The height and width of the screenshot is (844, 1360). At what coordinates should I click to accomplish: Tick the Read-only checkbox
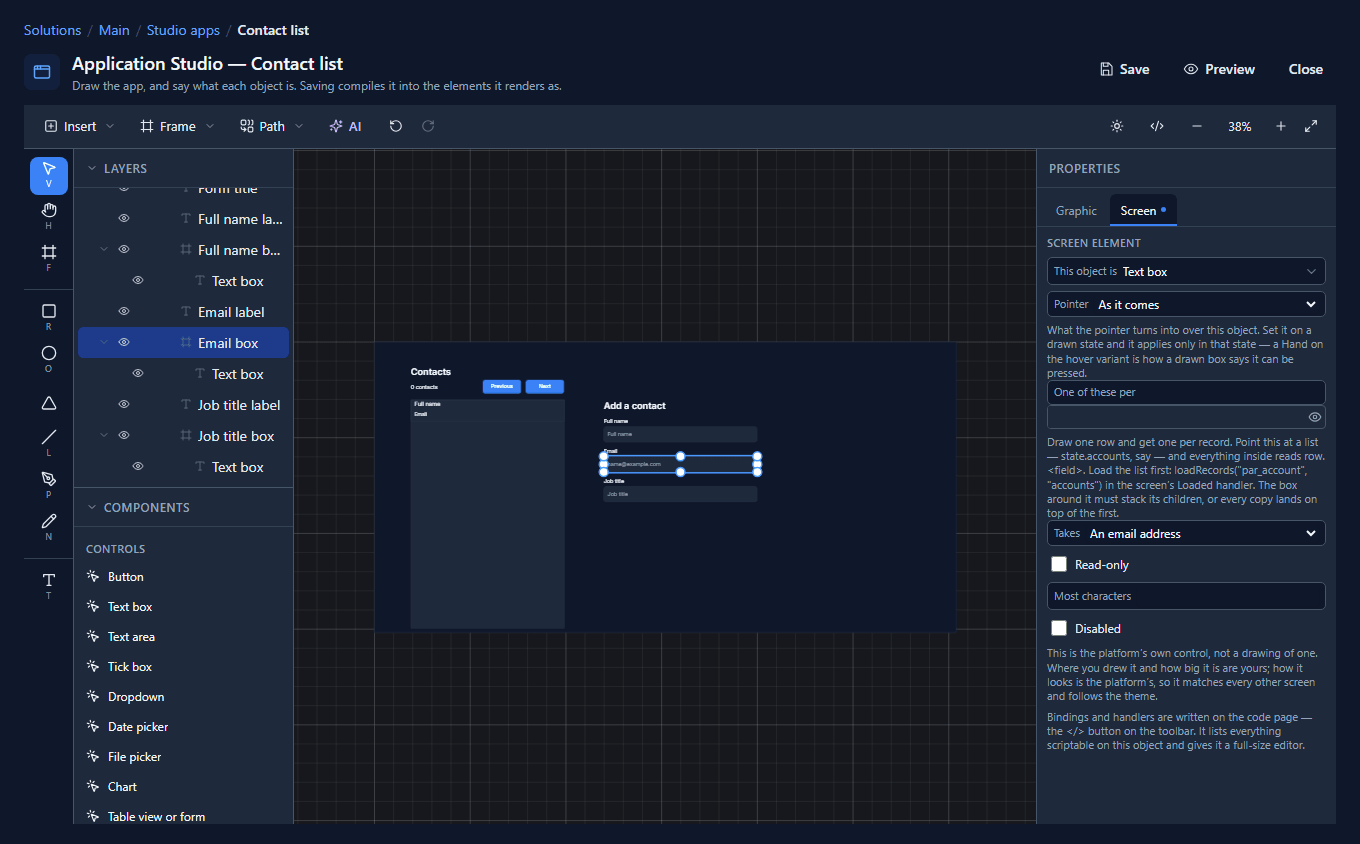pyautogui.click(x=1059, y=564)
